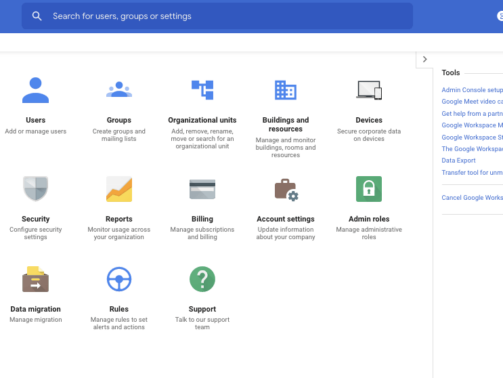The image size is (503, 378).
Task: Open the Users icon
Action: click(35, 90)
